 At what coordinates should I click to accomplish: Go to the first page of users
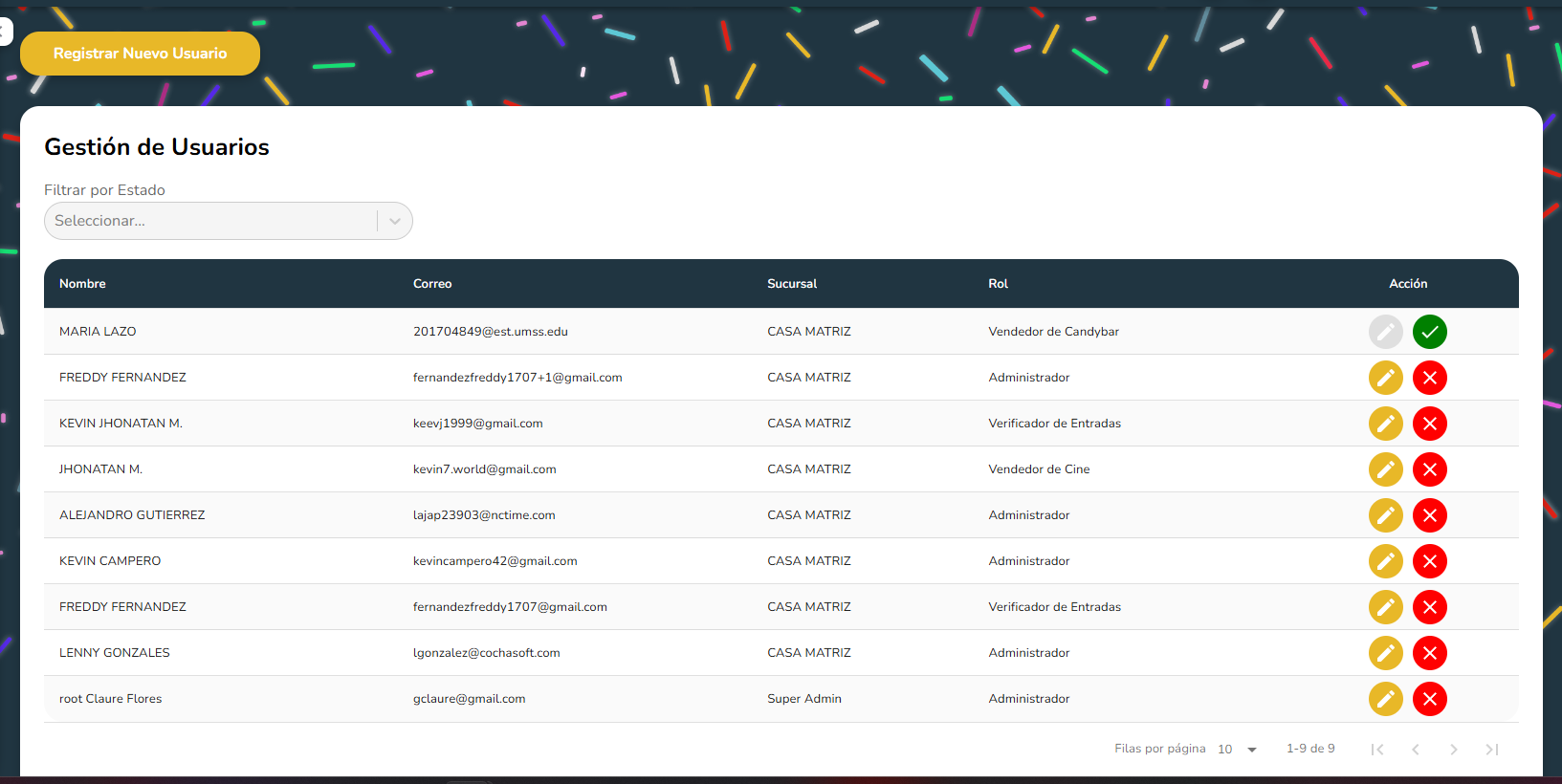click(1376, 750)
